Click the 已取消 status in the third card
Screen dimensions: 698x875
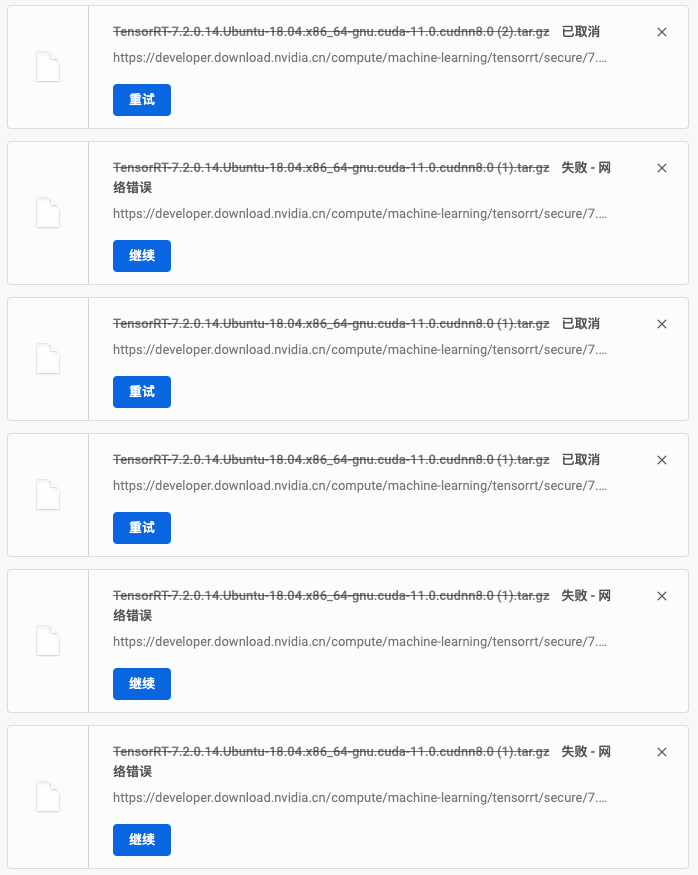coord(581,324)
